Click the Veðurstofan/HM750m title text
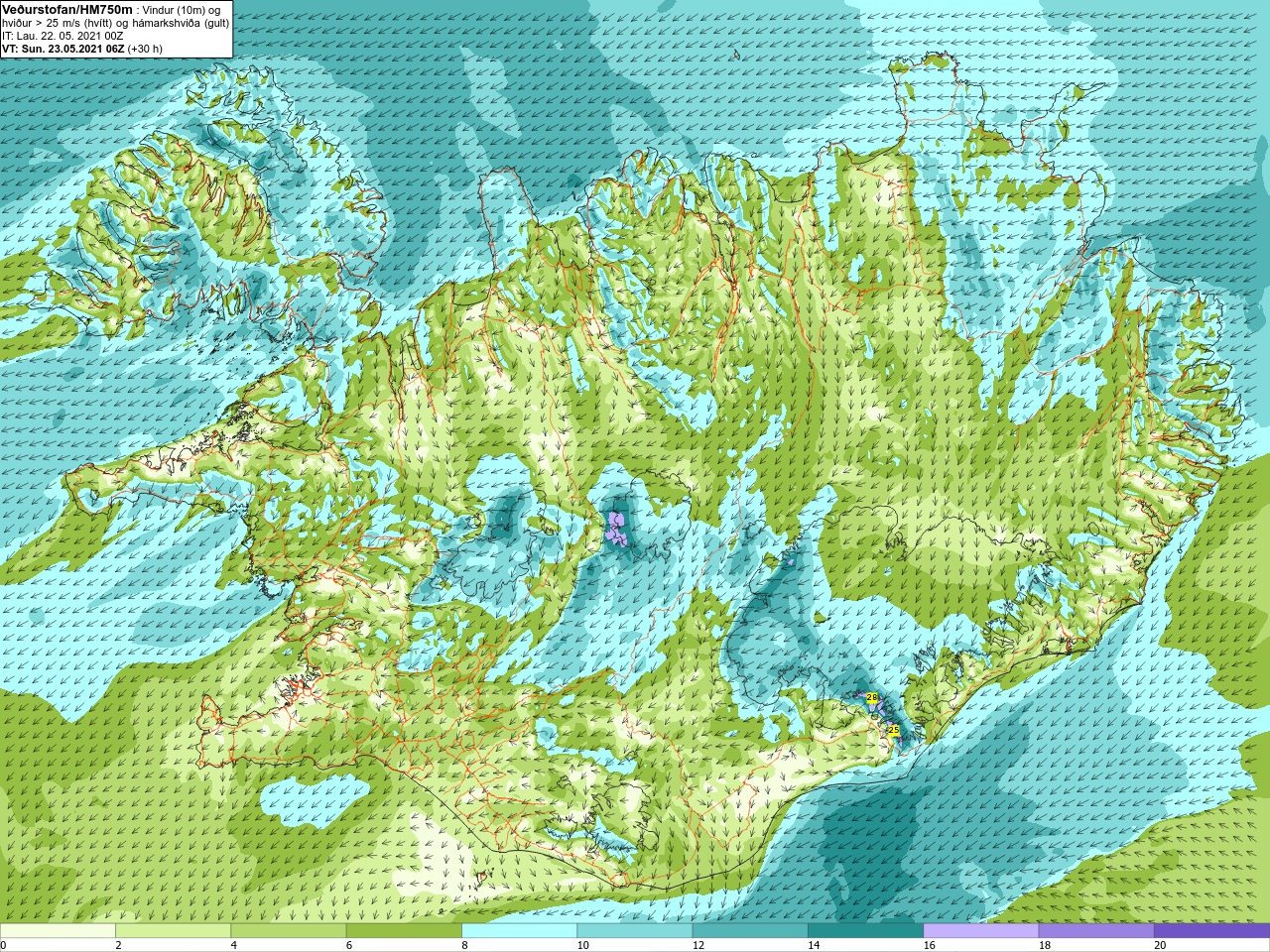 65,9
